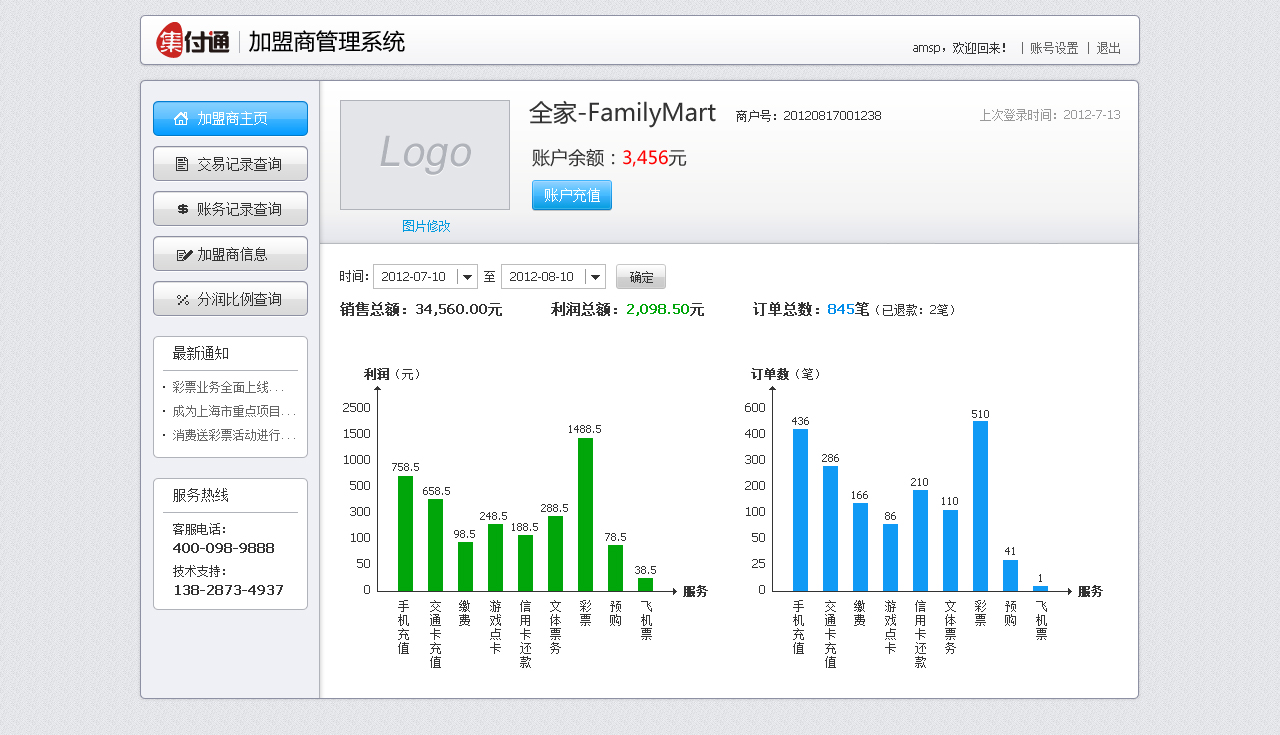Viewport: 1280px width, 735px height.
Task: Click the blue orders bar labeled 286
Action: [x=830, y=528]
